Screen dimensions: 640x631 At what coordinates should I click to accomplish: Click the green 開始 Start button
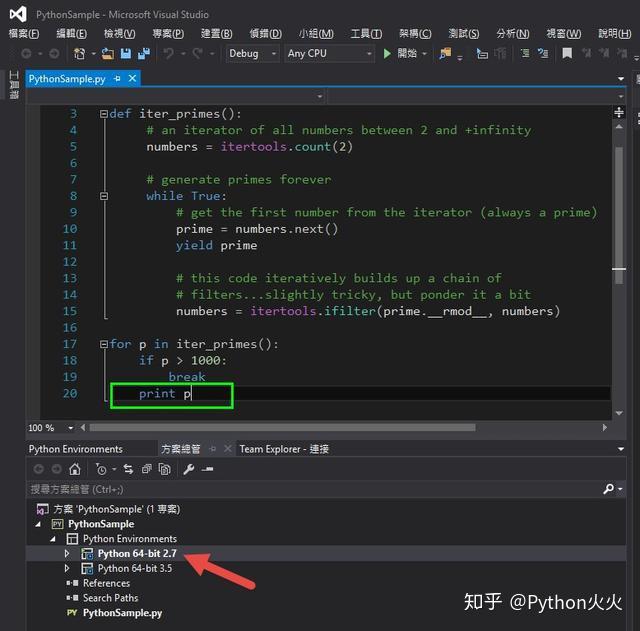[401, 53]
